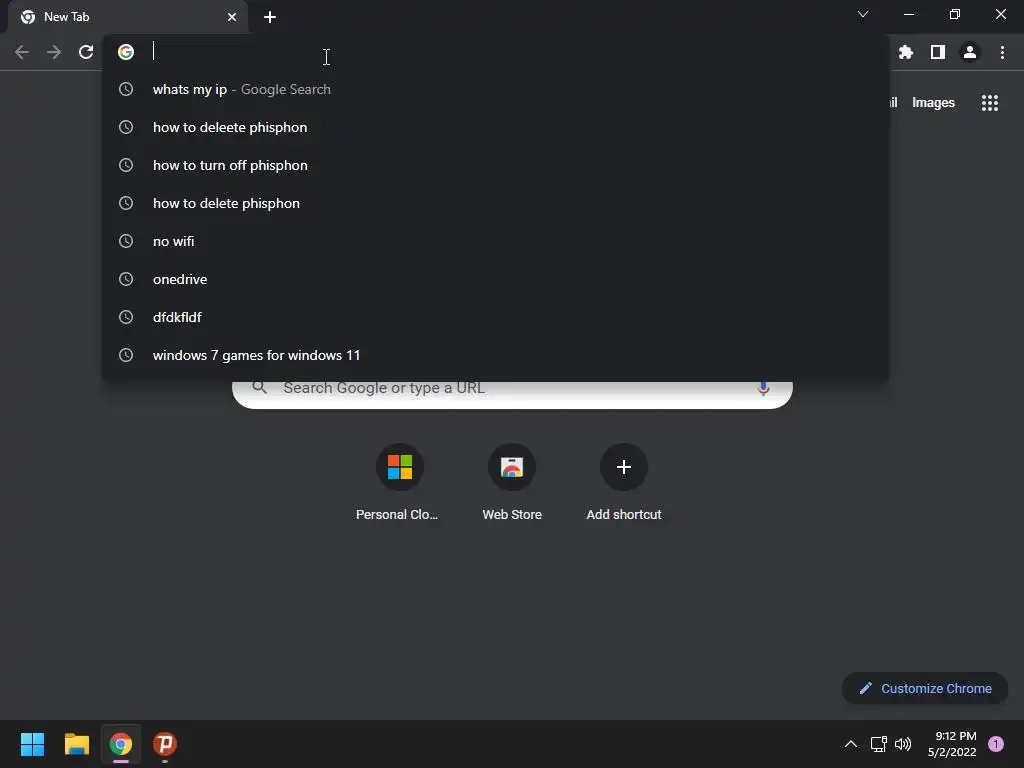
Task: Click the browser back arrow
Action: coord(22,52)
